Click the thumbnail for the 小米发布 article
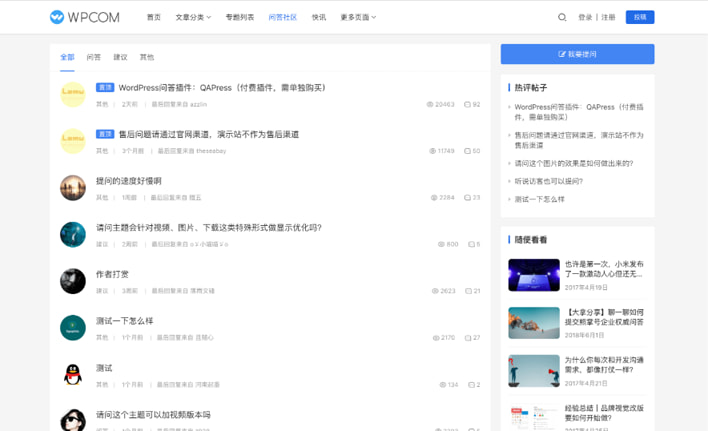The image size is (708, 431). [x=534, y=275]
